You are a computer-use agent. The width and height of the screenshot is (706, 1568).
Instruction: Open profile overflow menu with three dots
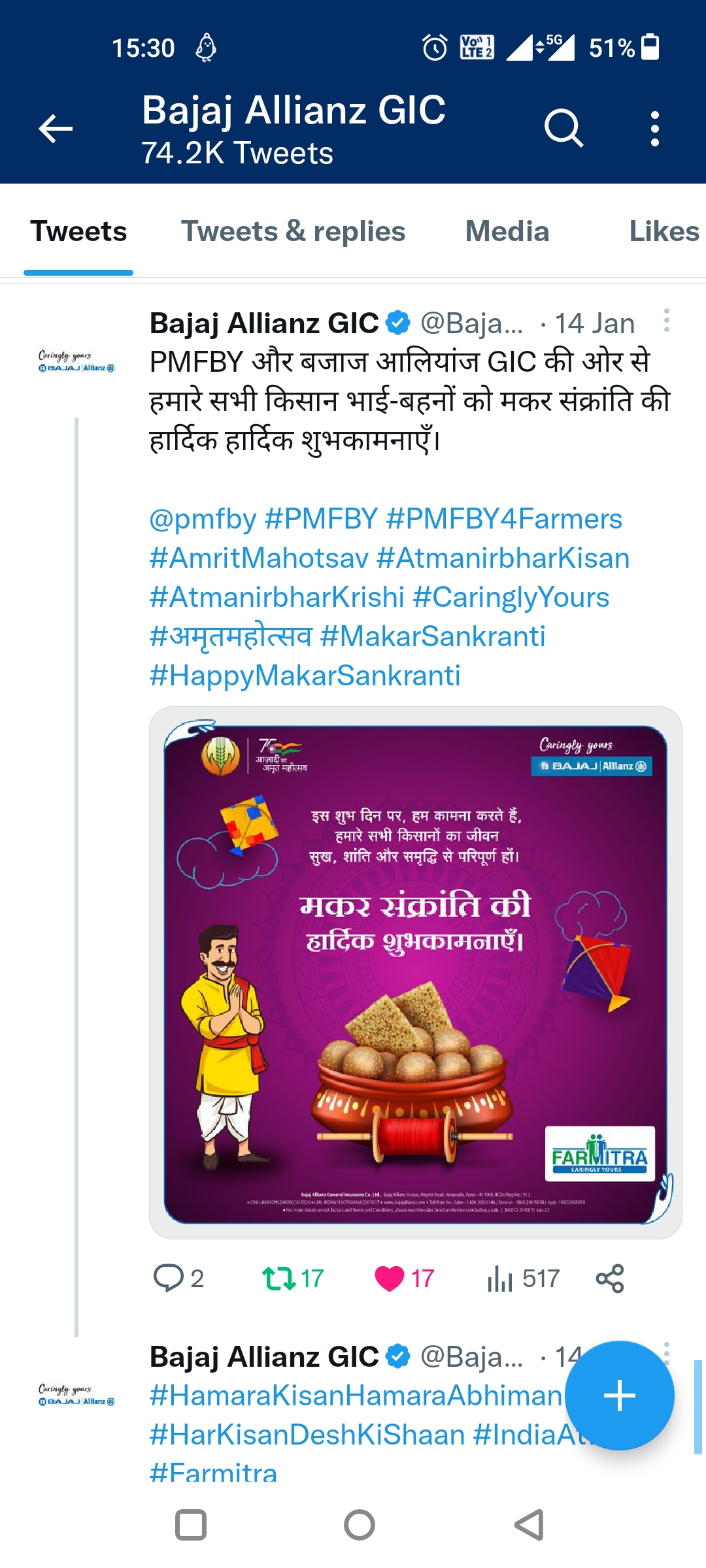(x=654, y=128)
